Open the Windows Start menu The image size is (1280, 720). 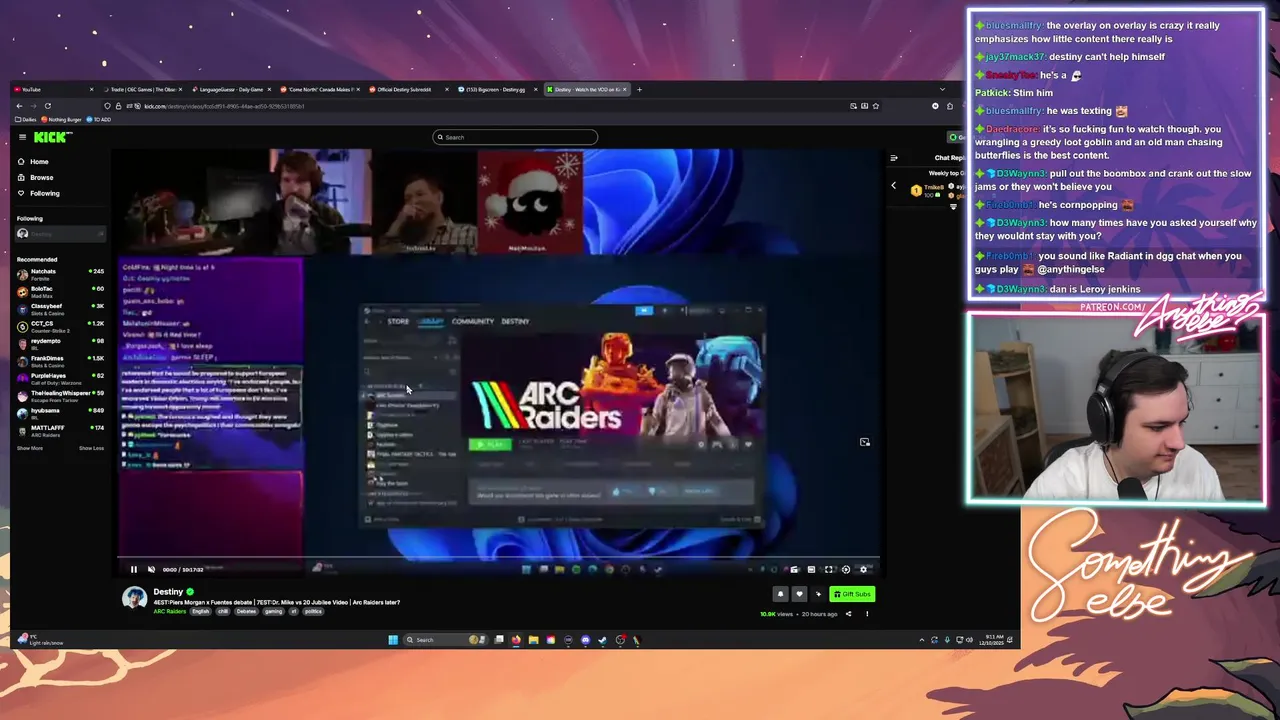pyautogui.click(x=393, y=640)
